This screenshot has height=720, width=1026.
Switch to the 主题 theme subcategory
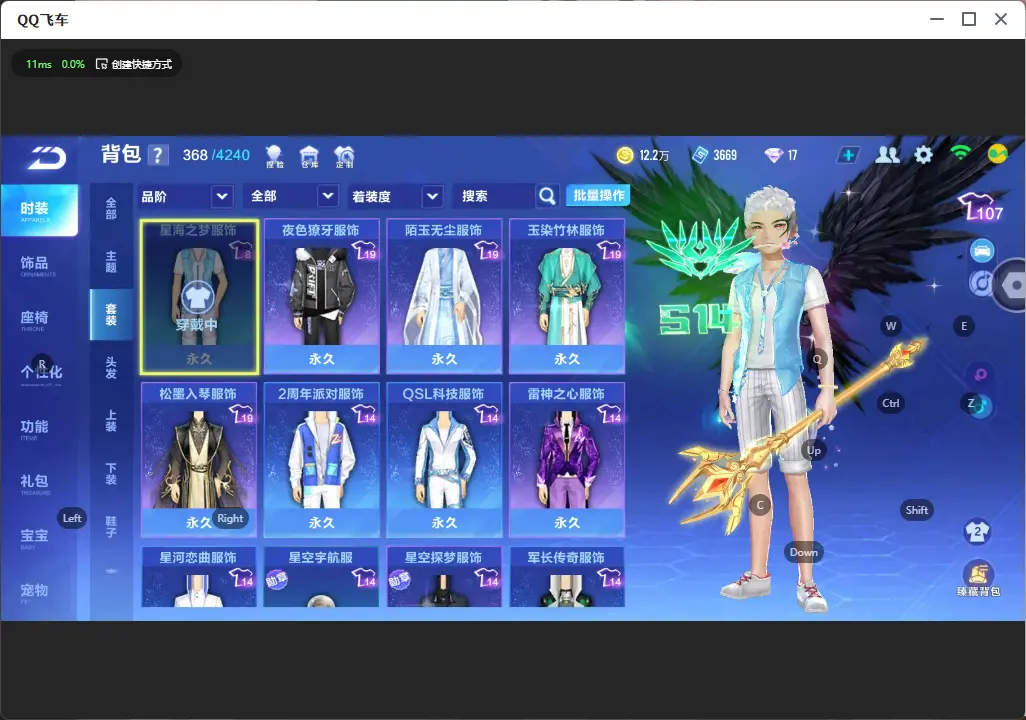coord(111,262)
